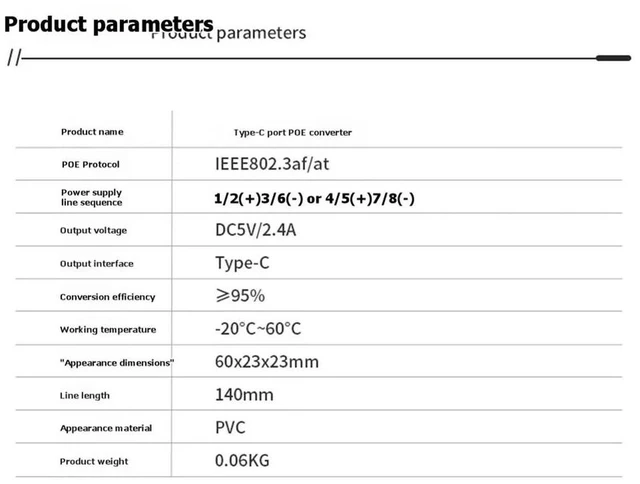Select the Working temperature label
This screenshot has width=640, height=484.
(x=108, y=330)
